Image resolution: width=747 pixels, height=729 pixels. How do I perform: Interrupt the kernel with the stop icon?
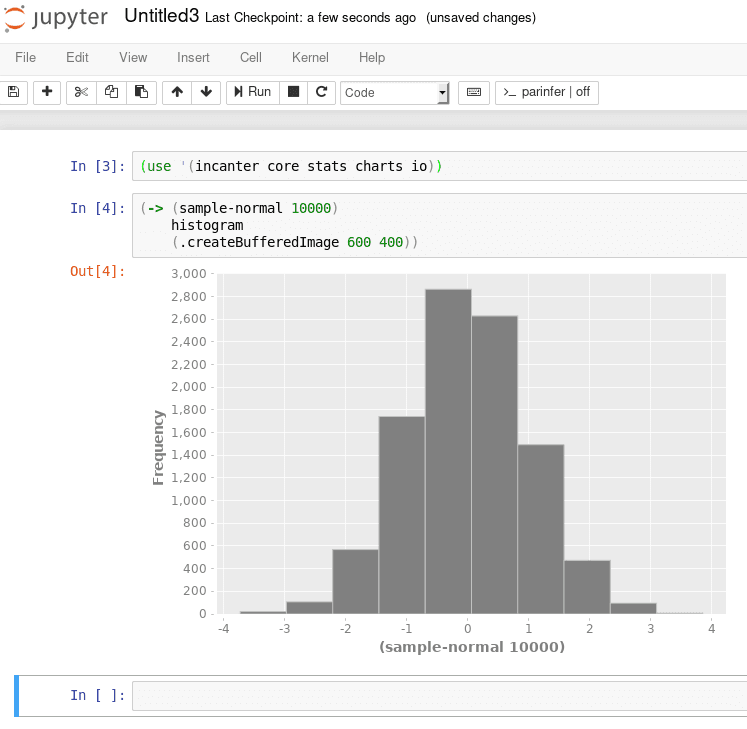[293, 92]
